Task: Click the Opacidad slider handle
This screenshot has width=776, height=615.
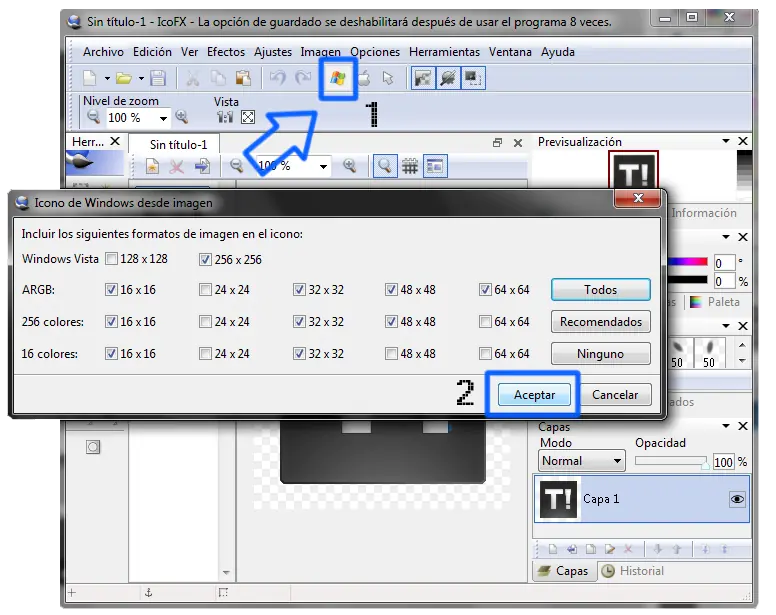Action: coord(705,464)
